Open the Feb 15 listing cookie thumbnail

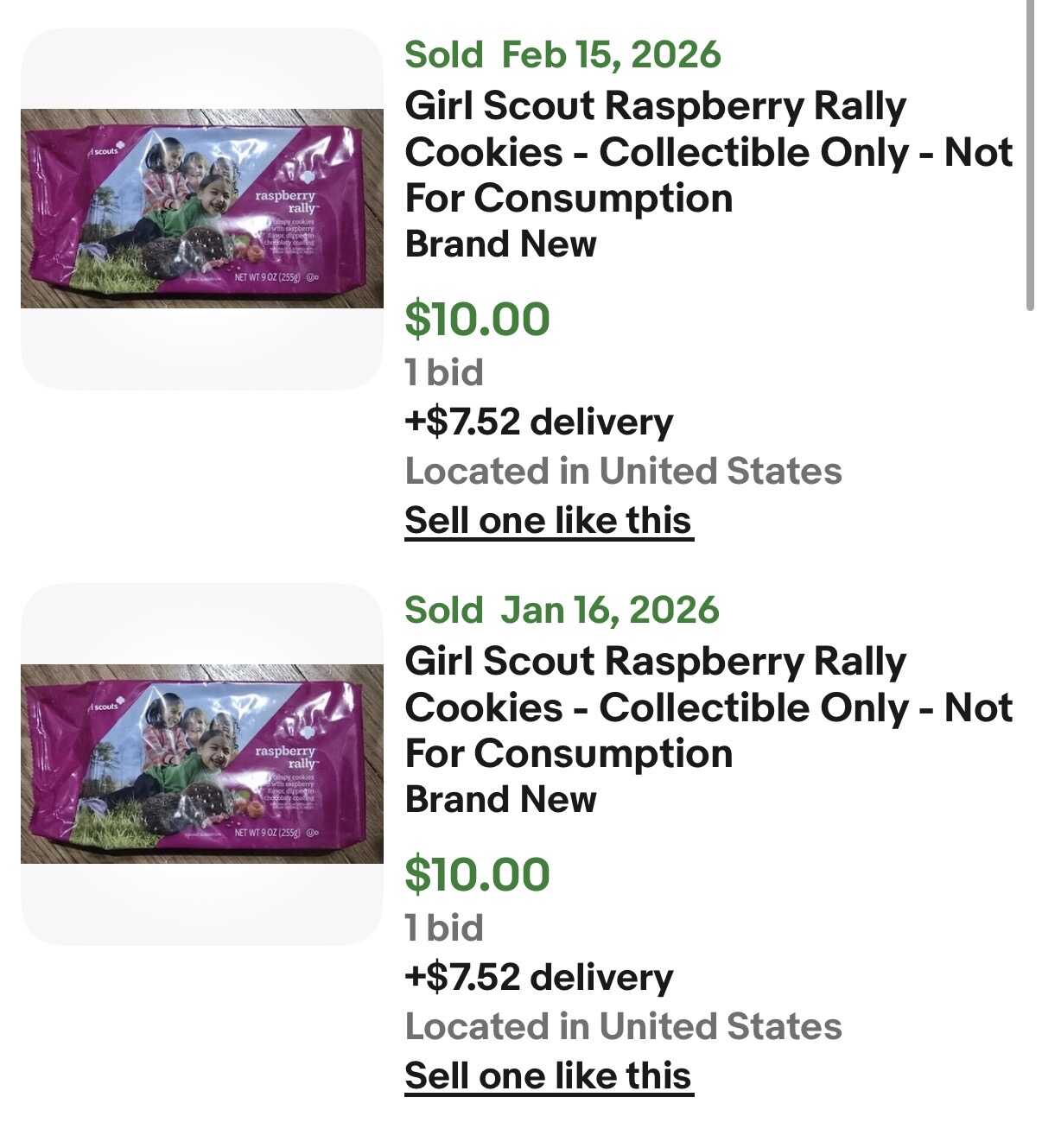201,208
